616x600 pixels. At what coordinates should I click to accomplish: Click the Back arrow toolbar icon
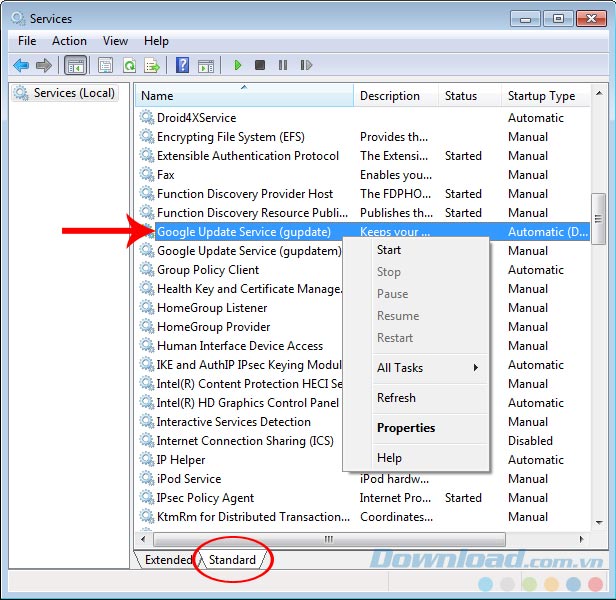[x=21, y=65]
